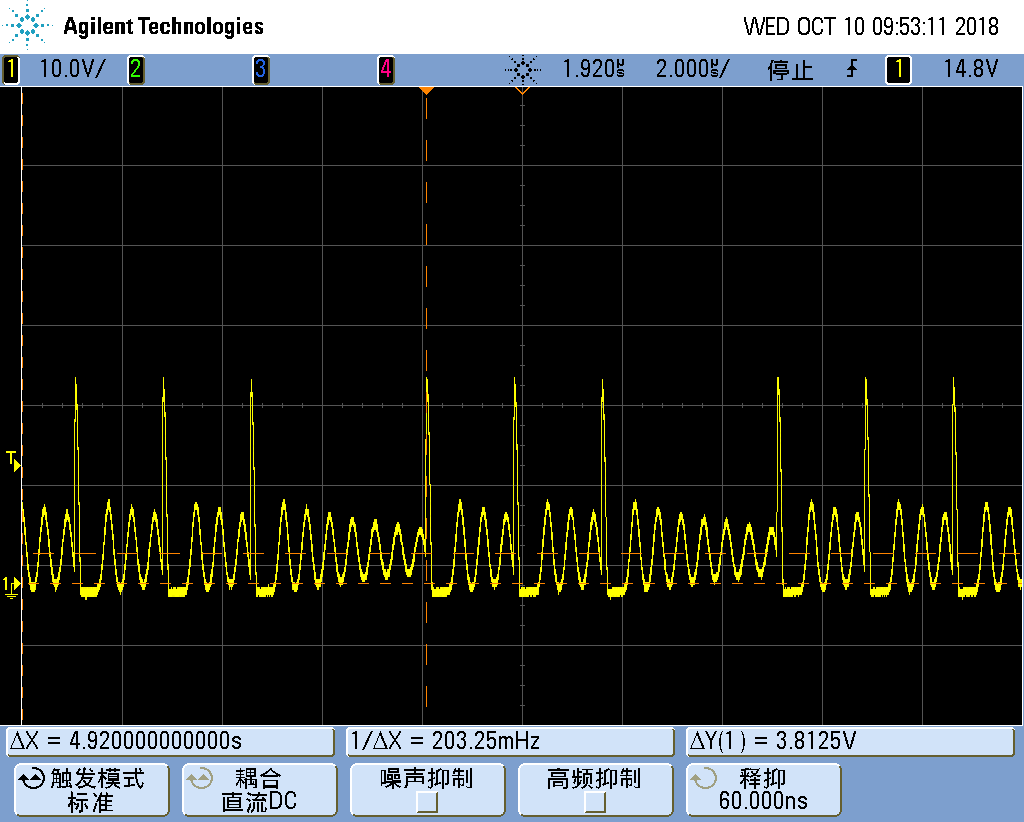Click the Agilent Technologies title text
Image resolution: width=1024 pixels, height=822 pixels.
(x=163, y=26)
